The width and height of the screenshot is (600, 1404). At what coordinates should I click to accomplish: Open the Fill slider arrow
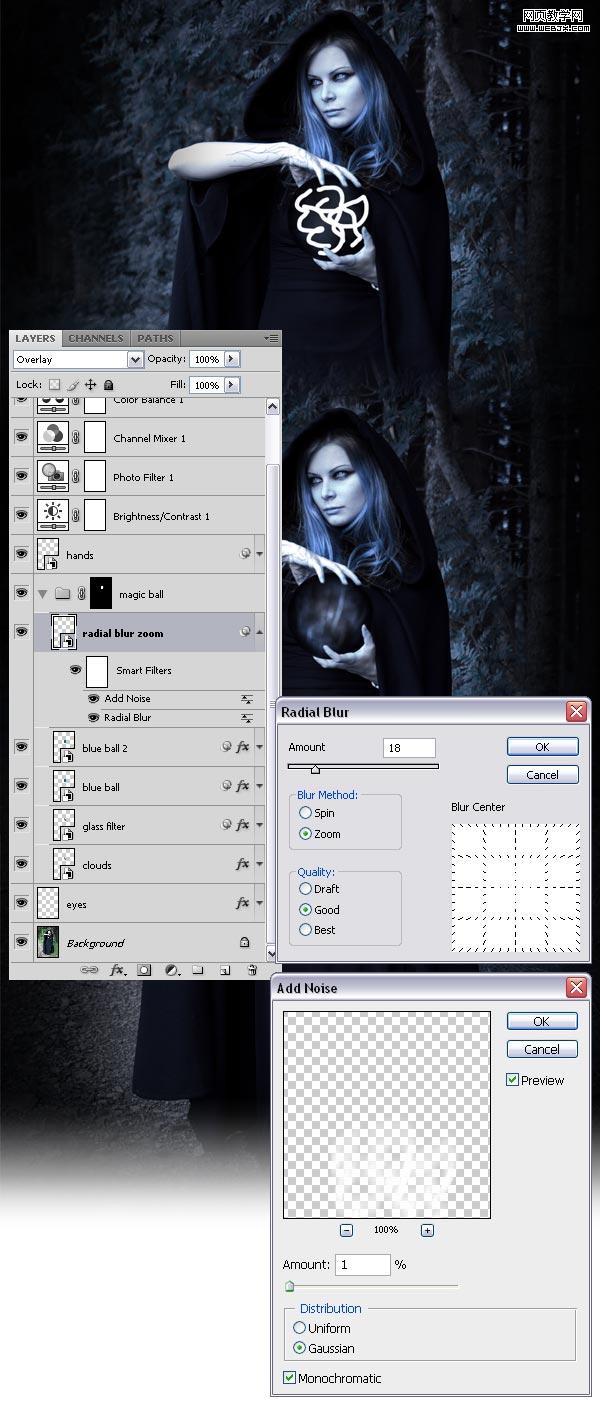[232, 384]
